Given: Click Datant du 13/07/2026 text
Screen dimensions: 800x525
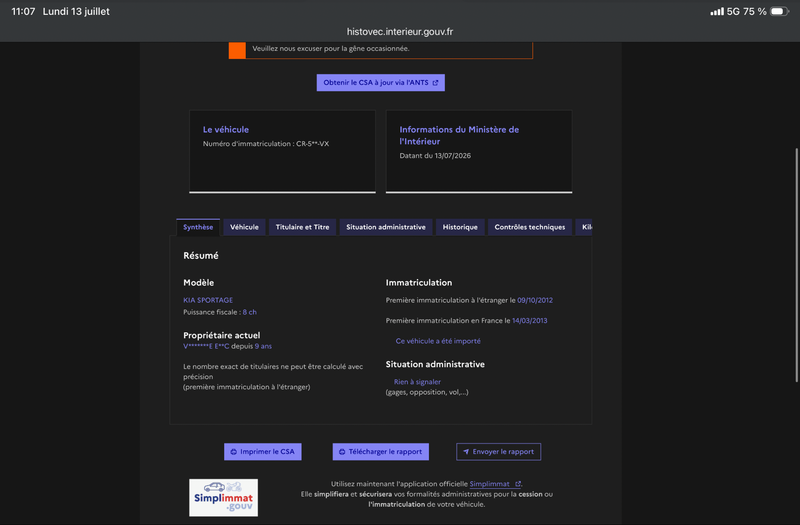Looking at the screenshot, I should [435, 156].
